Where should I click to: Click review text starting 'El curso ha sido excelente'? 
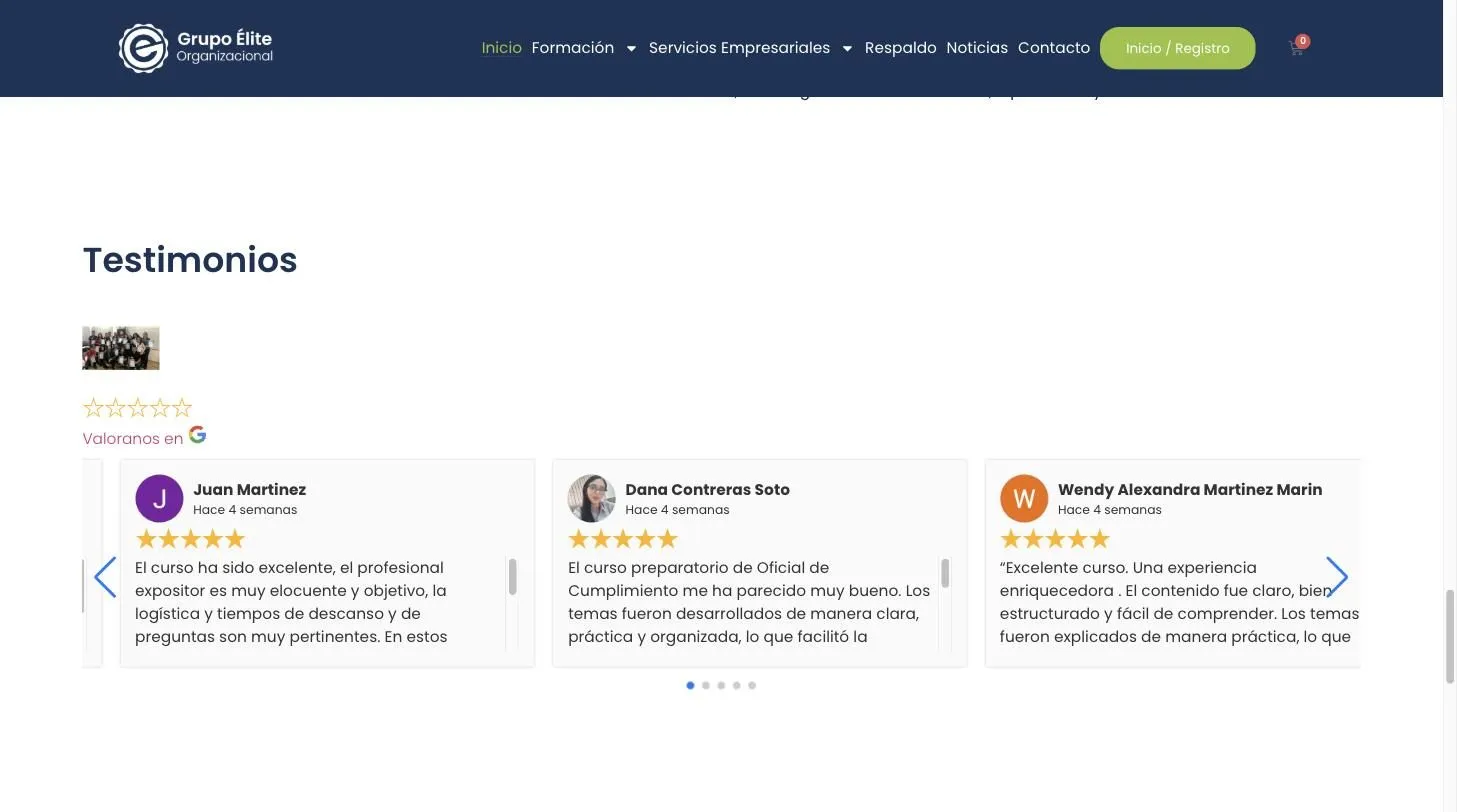click(291, 602)
